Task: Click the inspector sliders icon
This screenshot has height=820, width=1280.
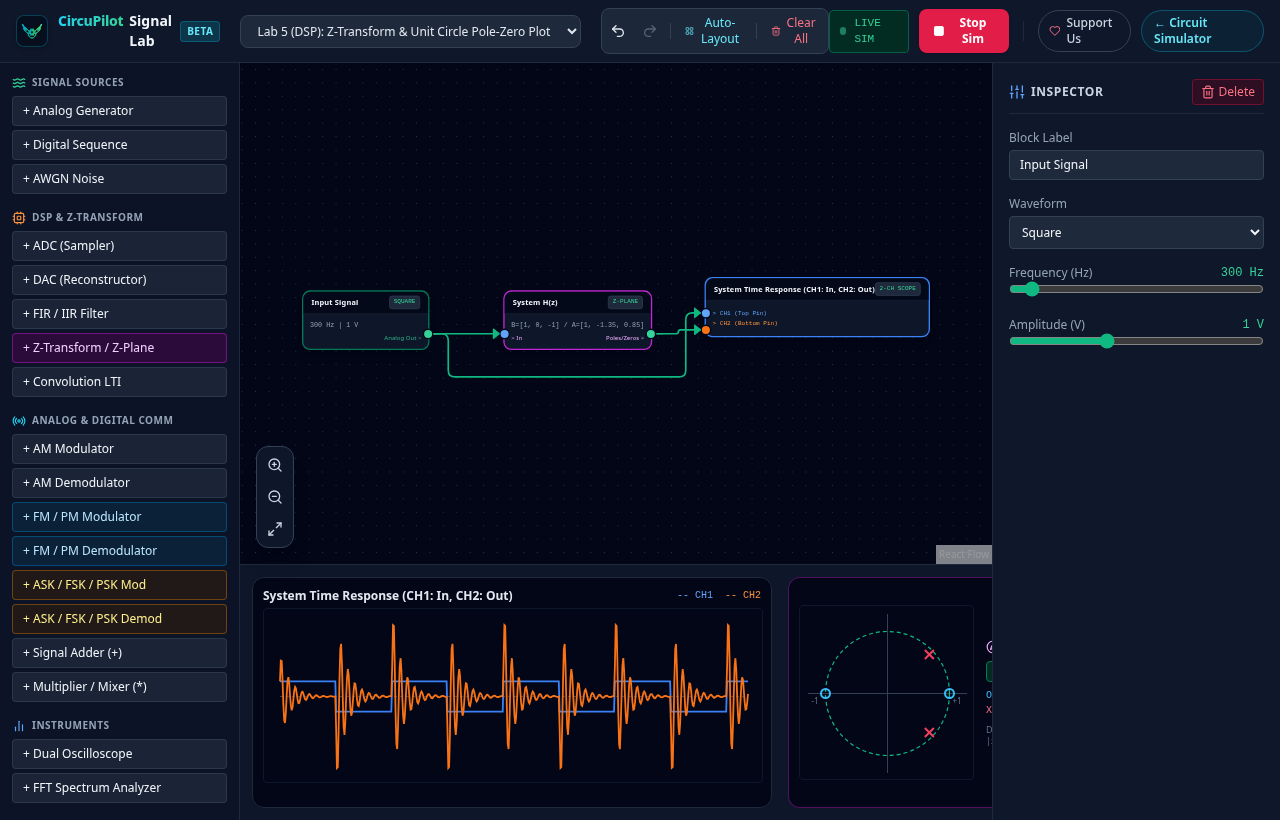Action: [1017, 92]
